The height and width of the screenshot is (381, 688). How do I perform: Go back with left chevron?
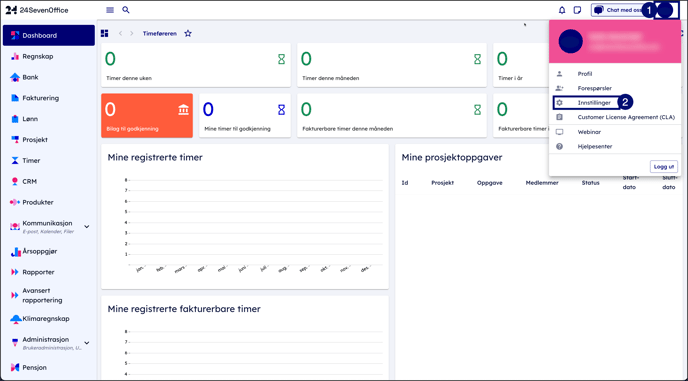point(121,33)
